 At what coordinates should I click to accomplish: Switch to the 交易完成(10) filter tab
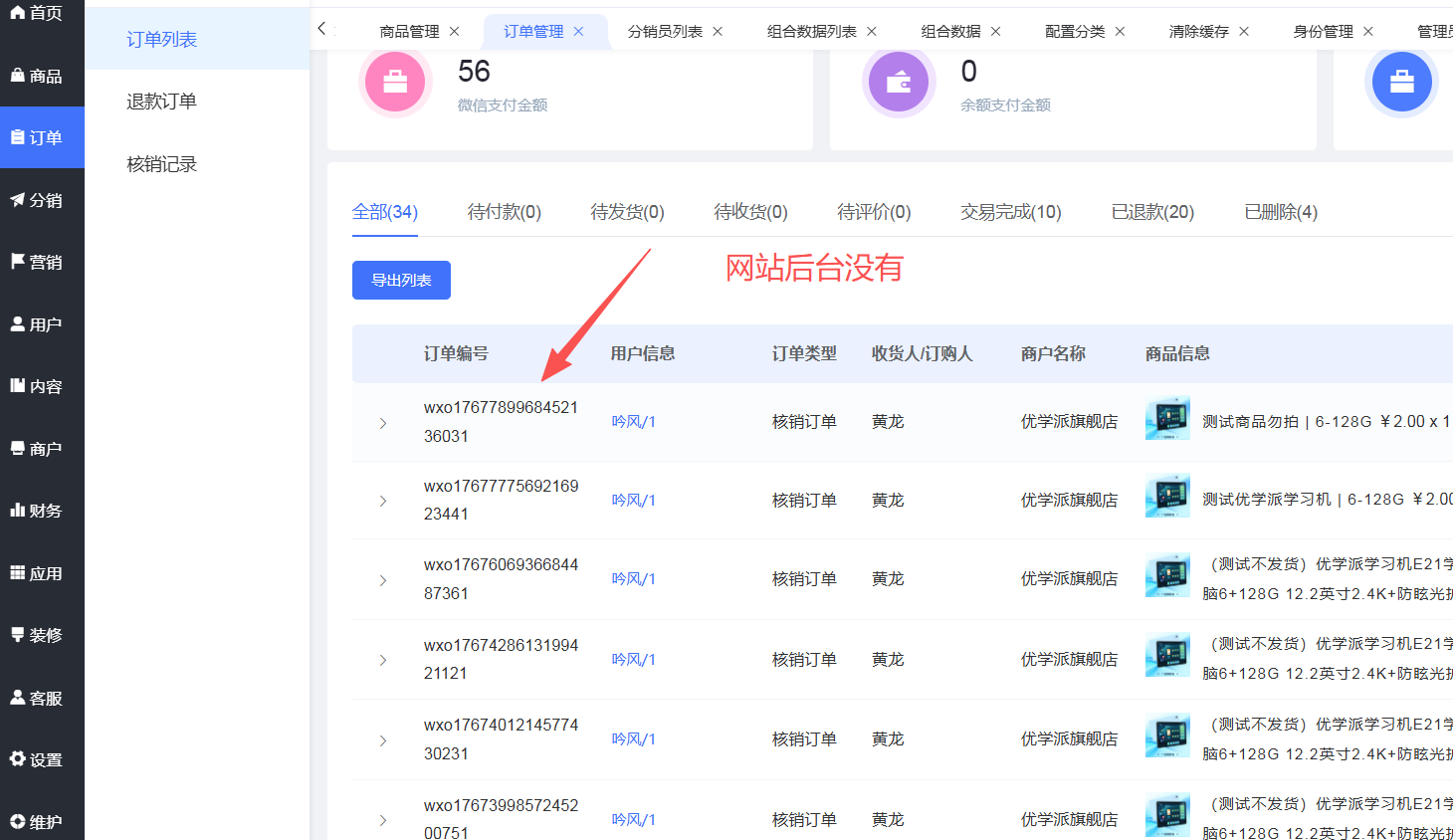coord(1010,212)
